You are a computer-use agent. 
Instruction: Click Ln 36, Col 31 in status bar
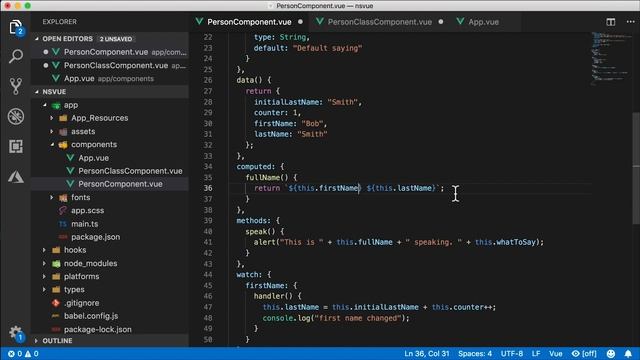tap(427, 353)
